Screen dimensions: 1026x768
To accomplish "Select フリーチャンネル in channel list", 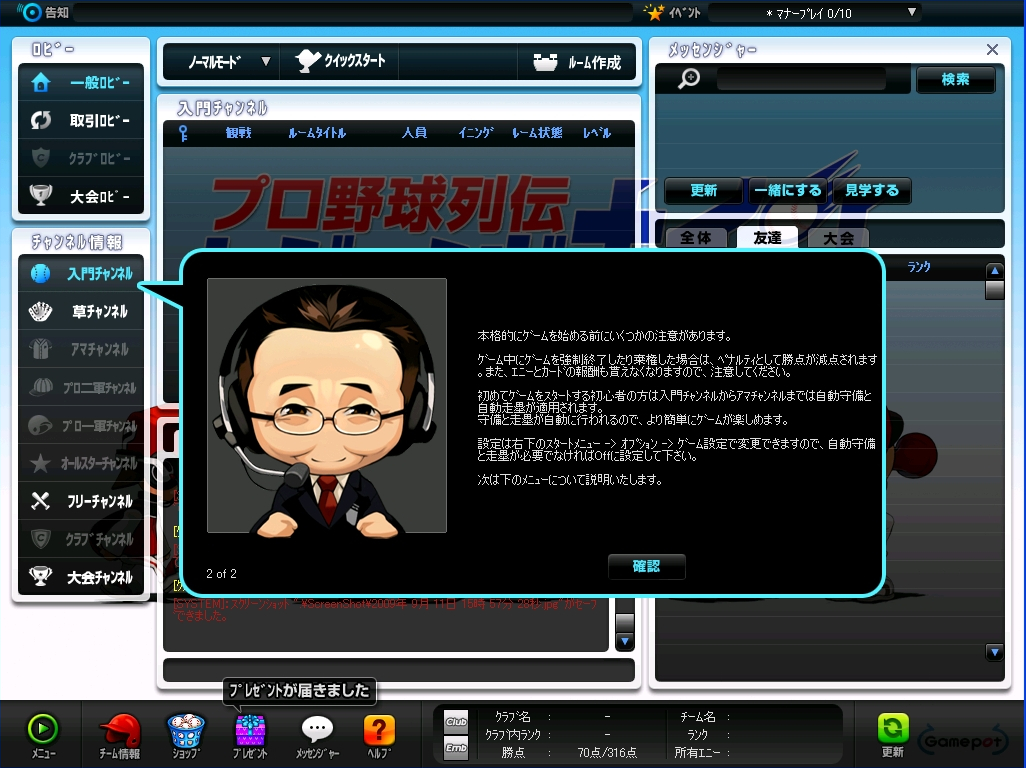I will 82,501.
